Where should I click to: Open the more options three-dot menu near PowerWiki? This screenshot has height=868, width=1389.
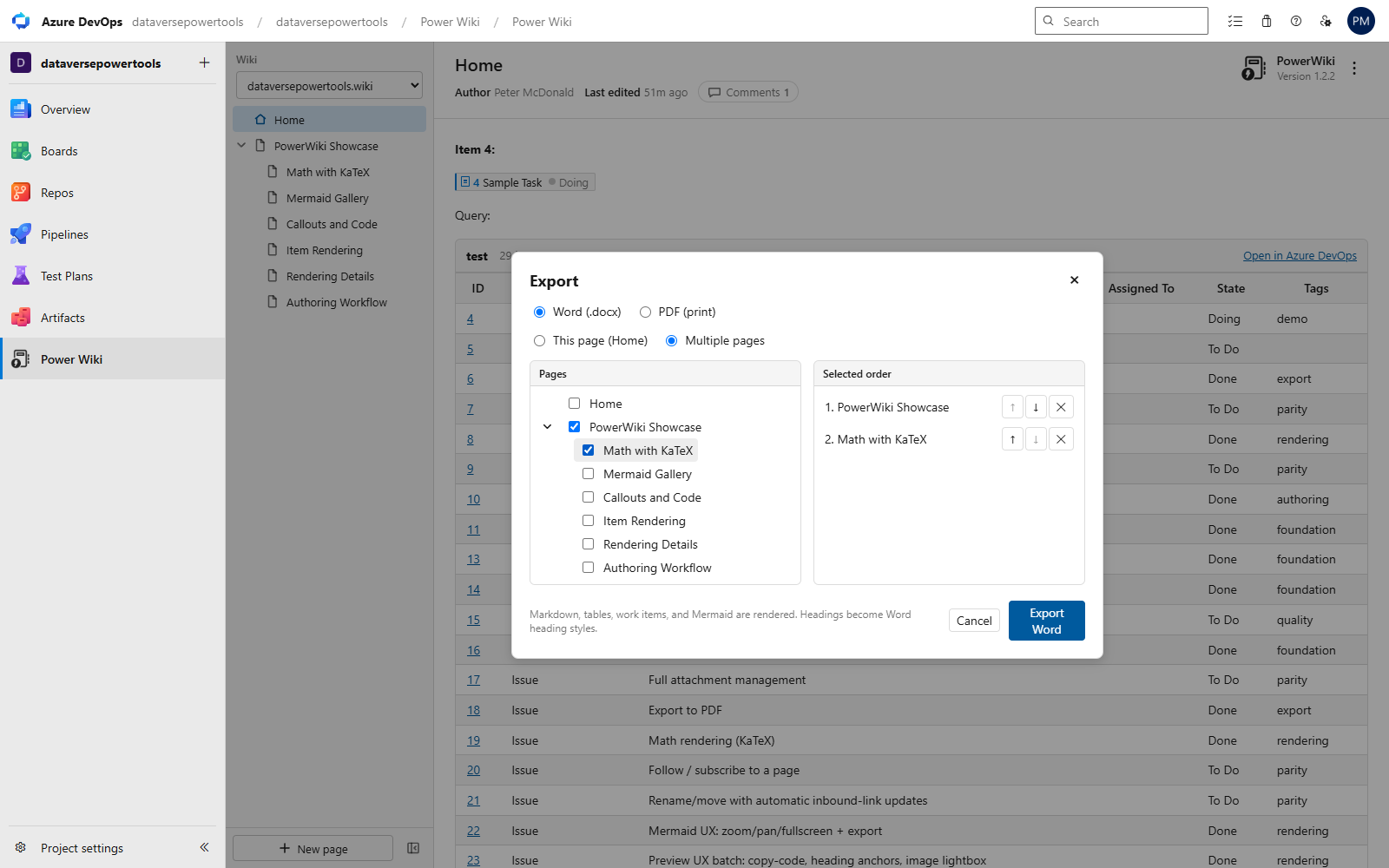[1354, 68]
